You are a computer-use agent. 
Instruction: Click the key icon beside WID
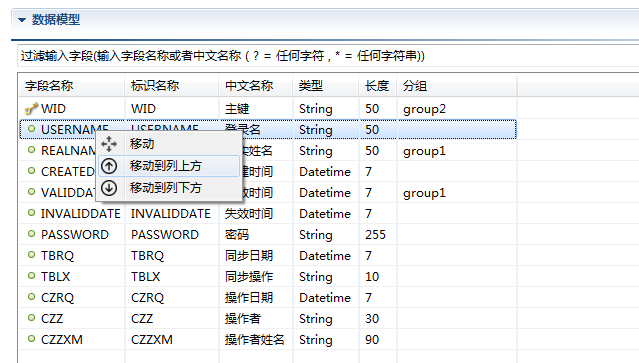pyautogui.click(x=31, y=108)
